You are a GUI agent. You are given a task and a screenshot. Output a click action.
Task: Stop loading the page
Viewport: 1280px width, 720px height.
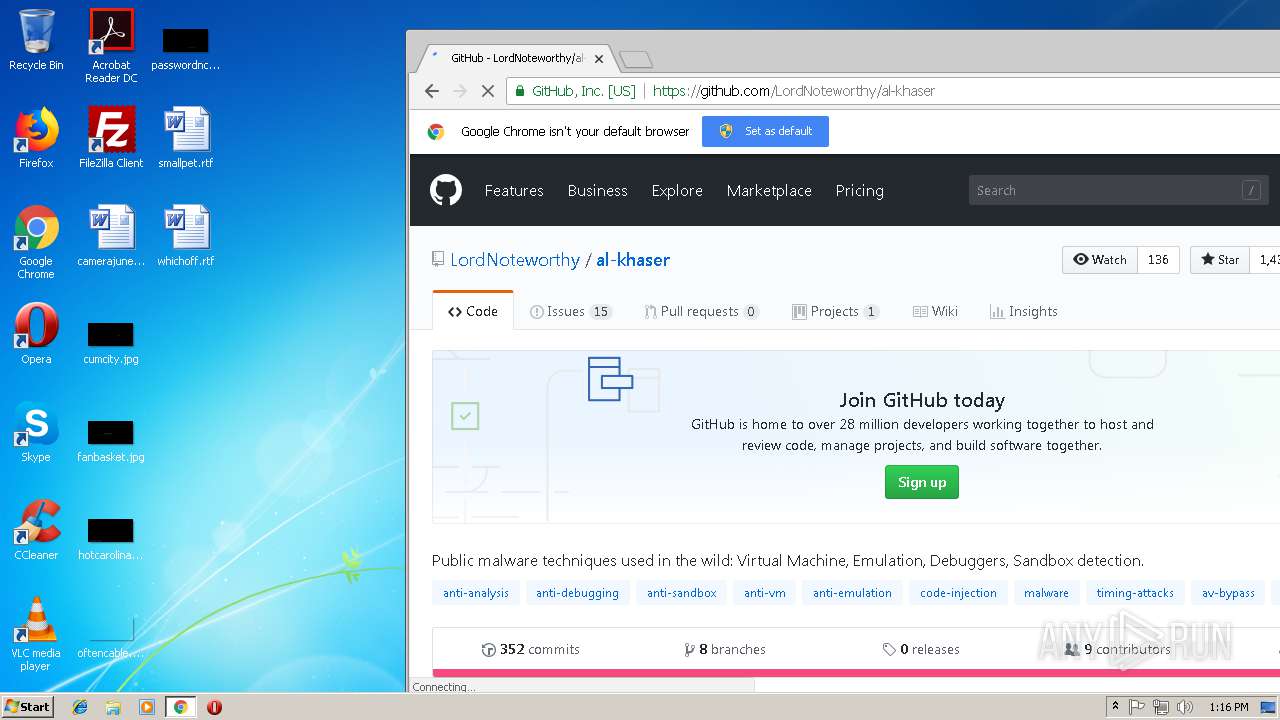pyautogui.click(x=488, y=91)
